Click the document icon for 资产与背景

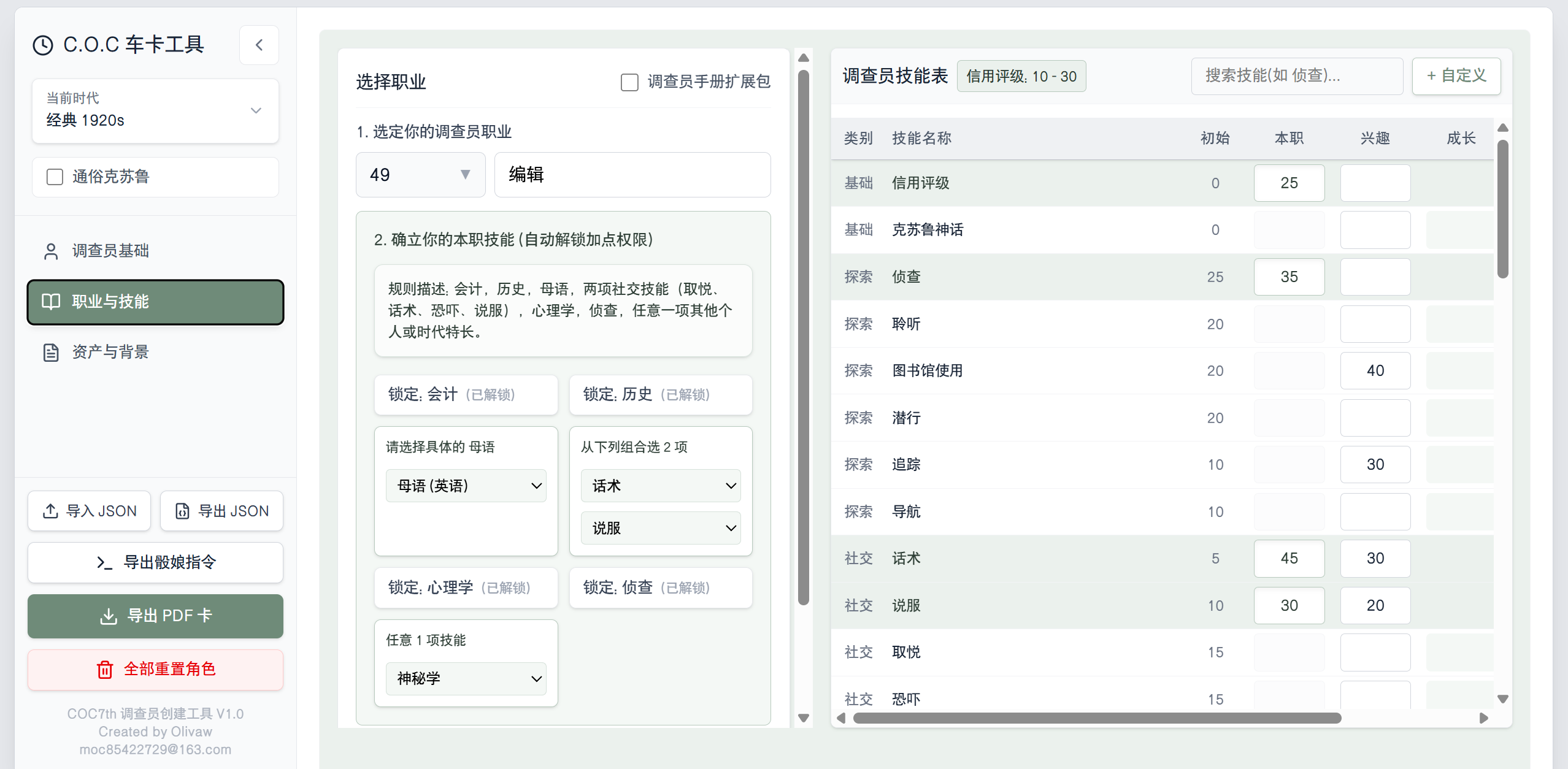tap(51, 352)
